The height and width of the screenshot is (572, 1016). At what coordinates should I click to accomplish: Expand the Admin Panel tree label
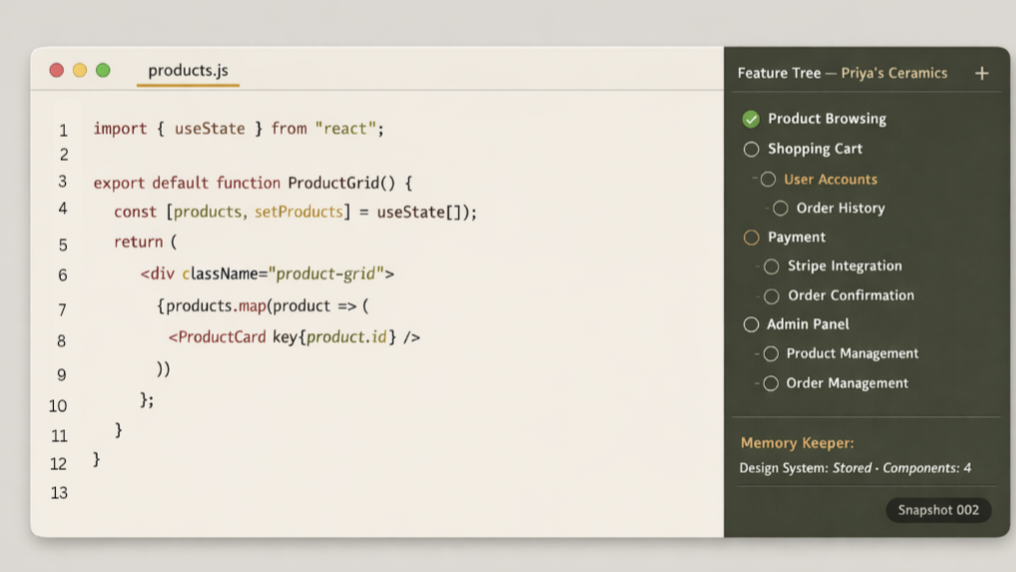808,324
